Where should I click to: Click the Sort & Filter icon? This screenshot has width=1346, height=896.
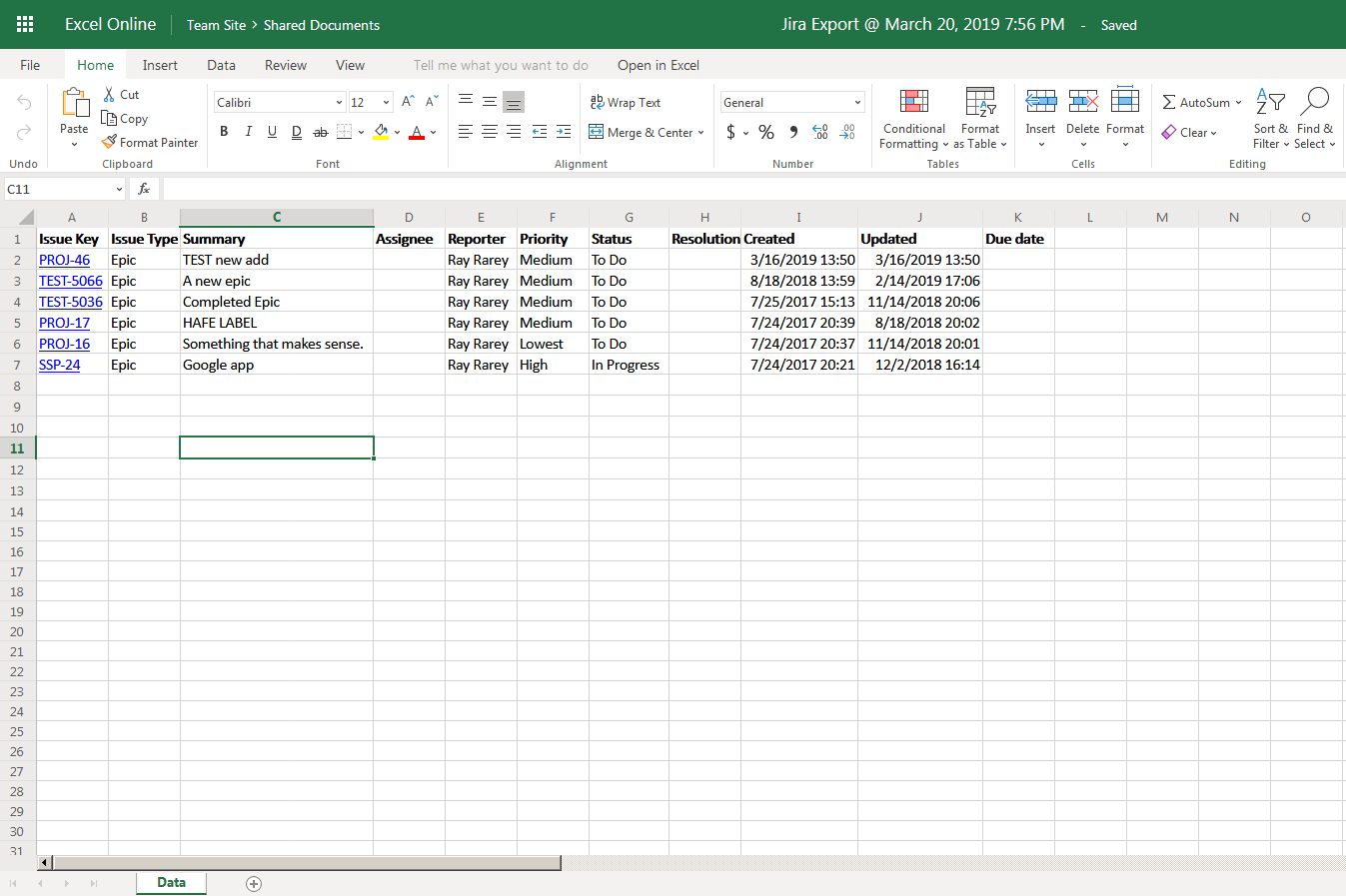(1270, 102)
